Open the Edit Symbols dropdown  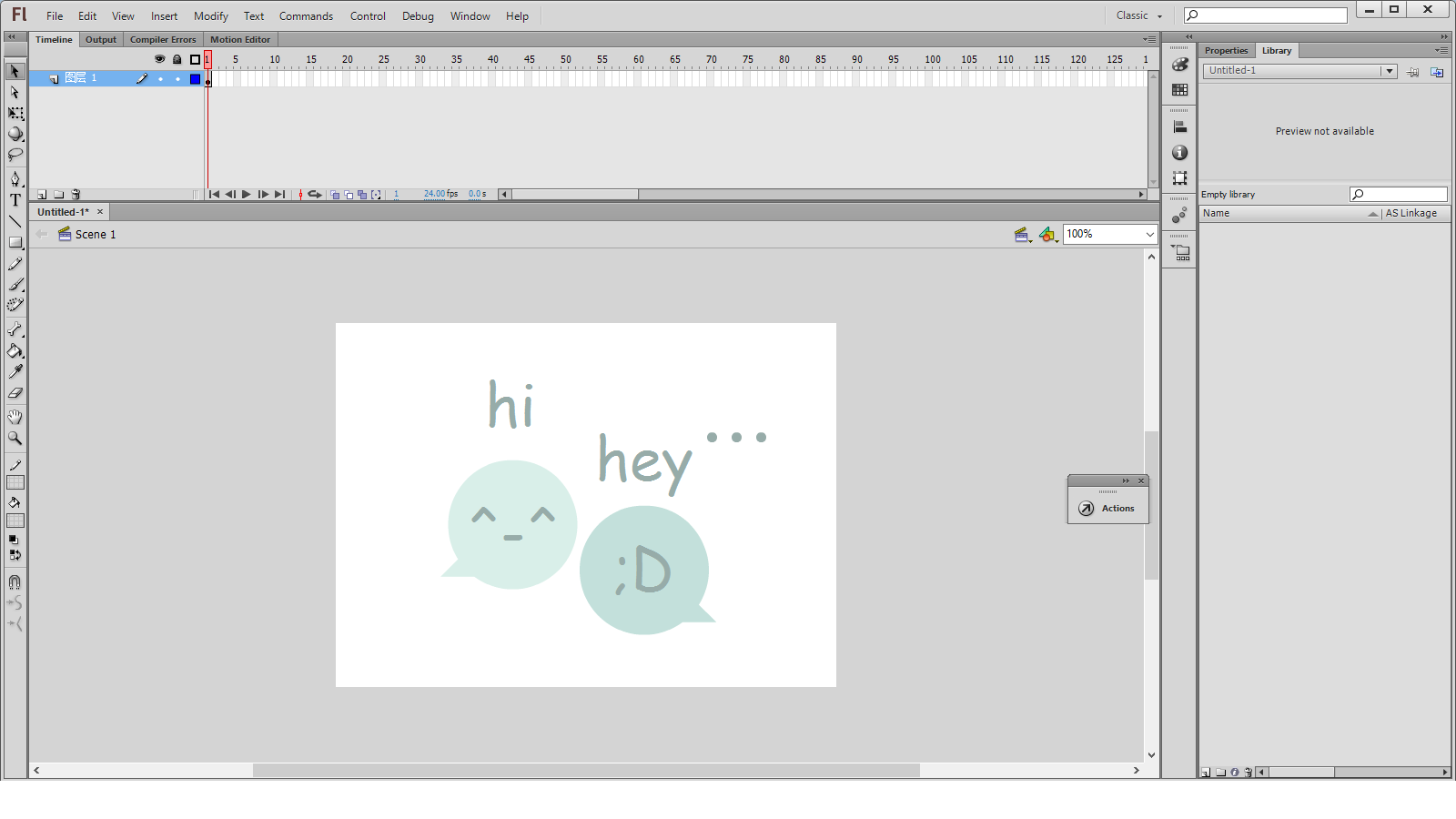click(1048, 235)
